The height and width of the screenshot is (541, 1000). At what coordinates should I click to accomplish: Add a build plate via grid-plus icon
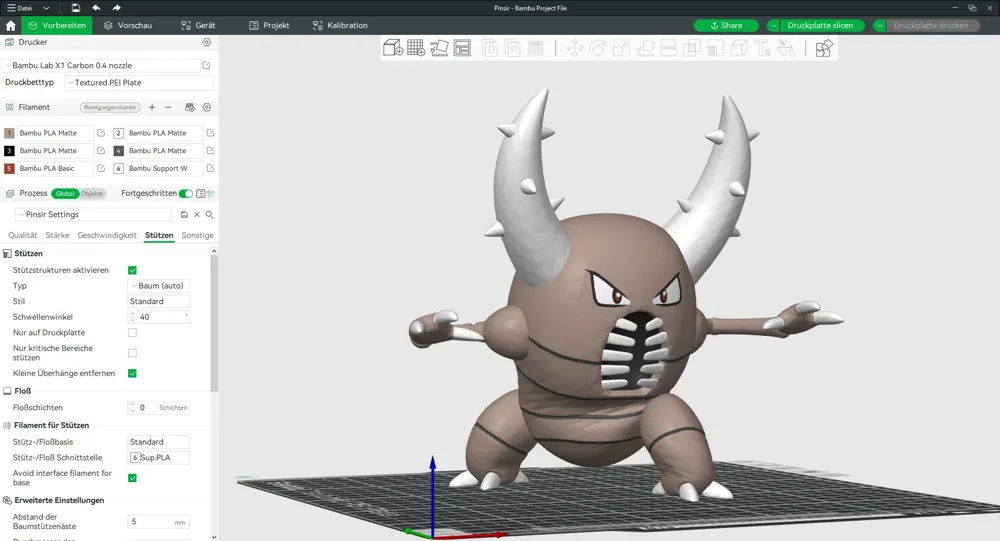pos(416,48)
